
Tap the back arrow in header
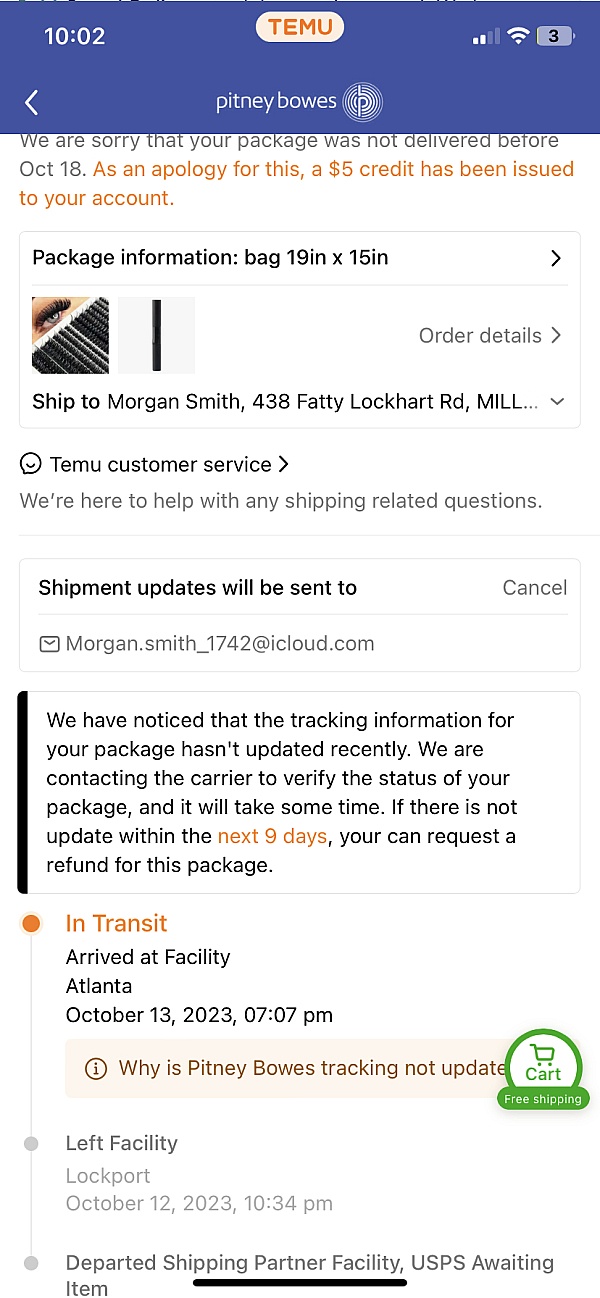pyautogui.click(x=32, y=102)
